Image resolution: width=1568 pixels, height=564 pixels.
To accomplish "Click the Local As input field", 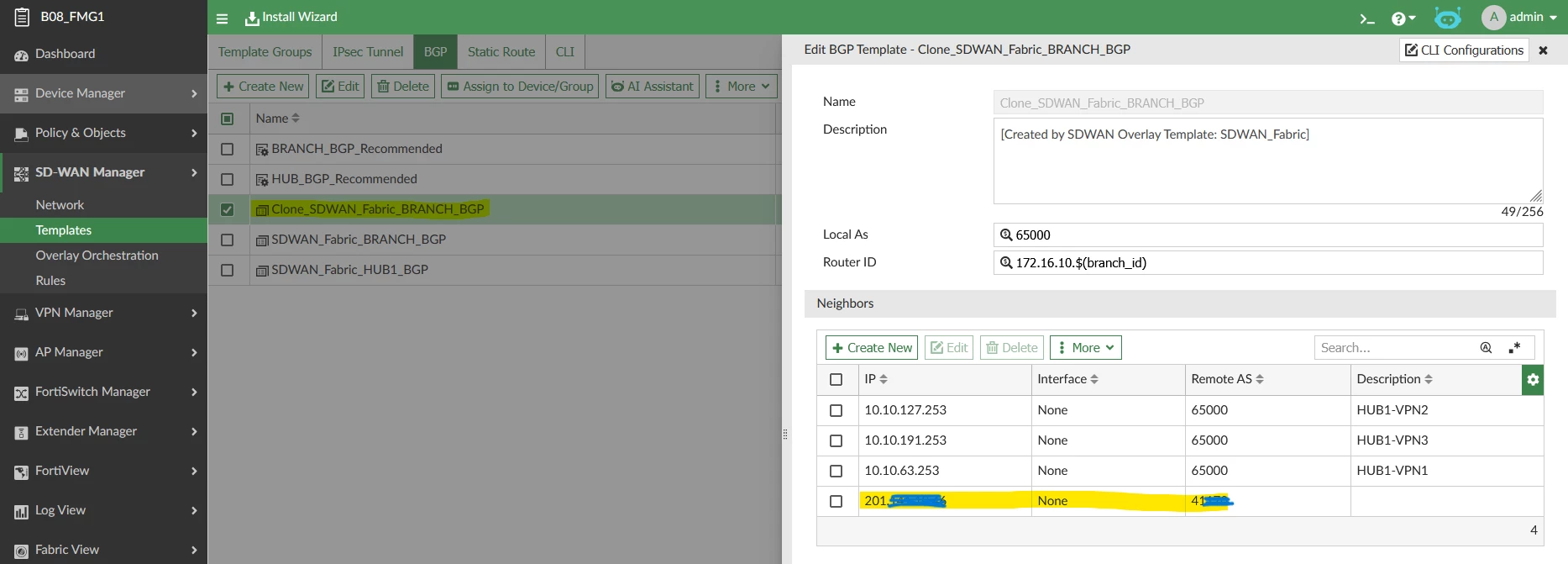I will (1267, 235).
